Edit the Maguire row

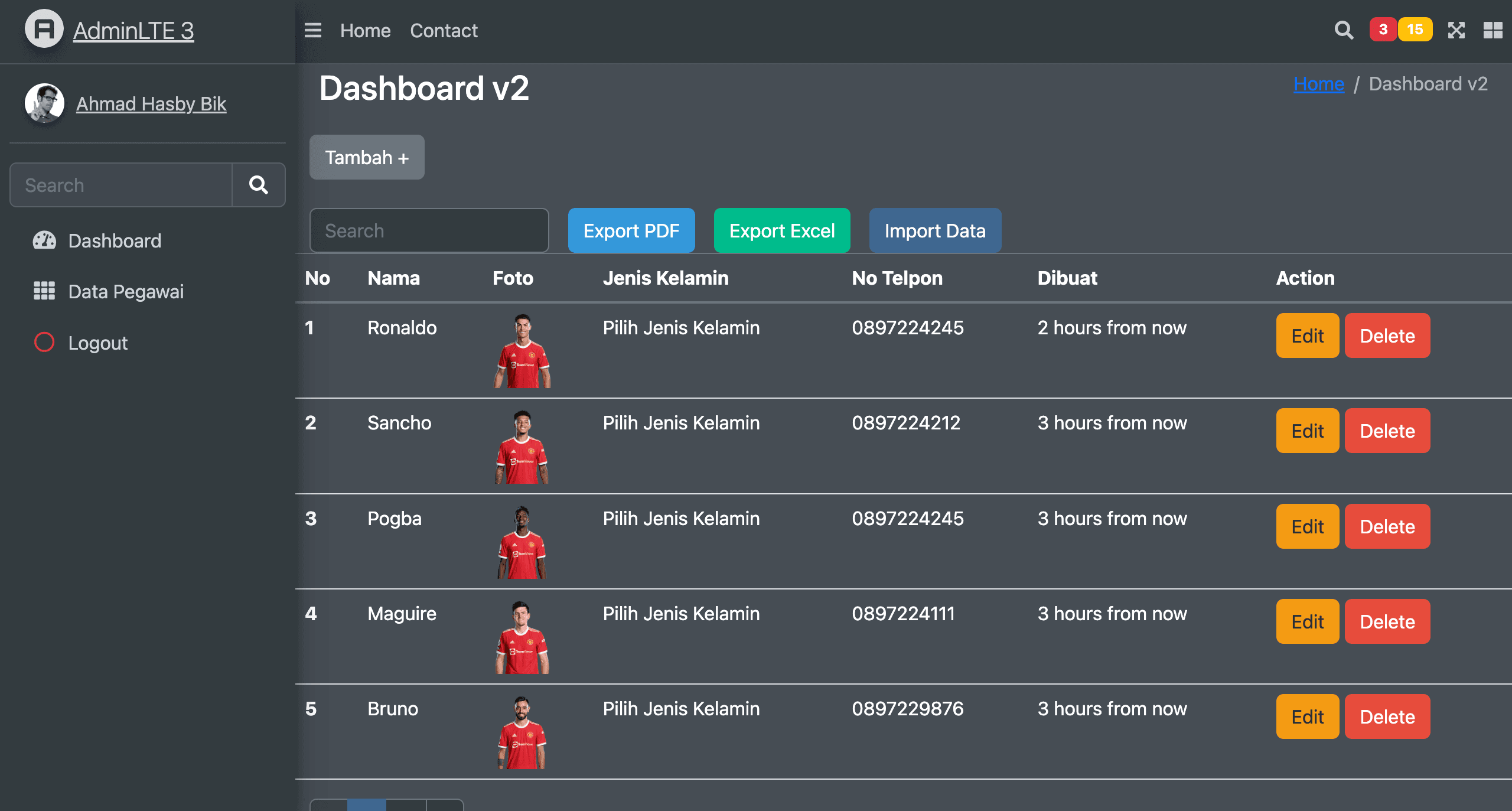[x=1308, y=621]
